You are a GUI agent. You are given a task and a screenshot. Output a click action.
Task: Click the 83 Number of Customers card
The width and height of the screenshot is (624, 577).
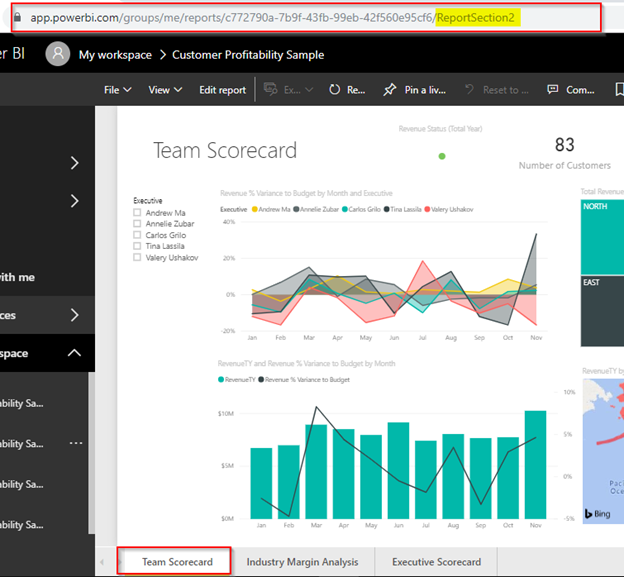point(564,153)
